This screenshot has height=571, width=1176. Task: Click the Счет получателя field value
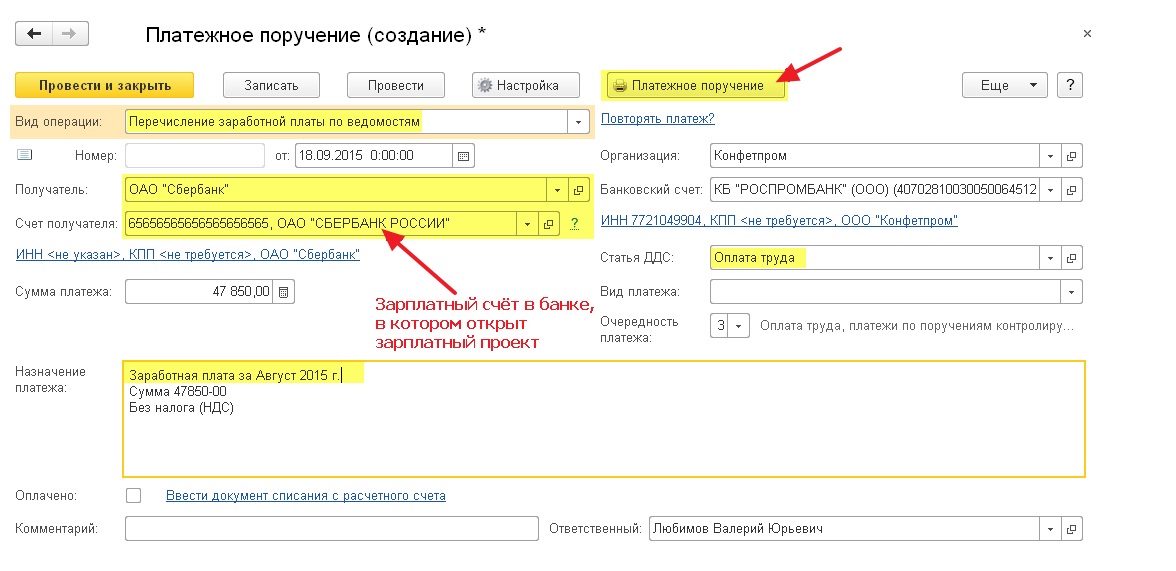[321, 224]
